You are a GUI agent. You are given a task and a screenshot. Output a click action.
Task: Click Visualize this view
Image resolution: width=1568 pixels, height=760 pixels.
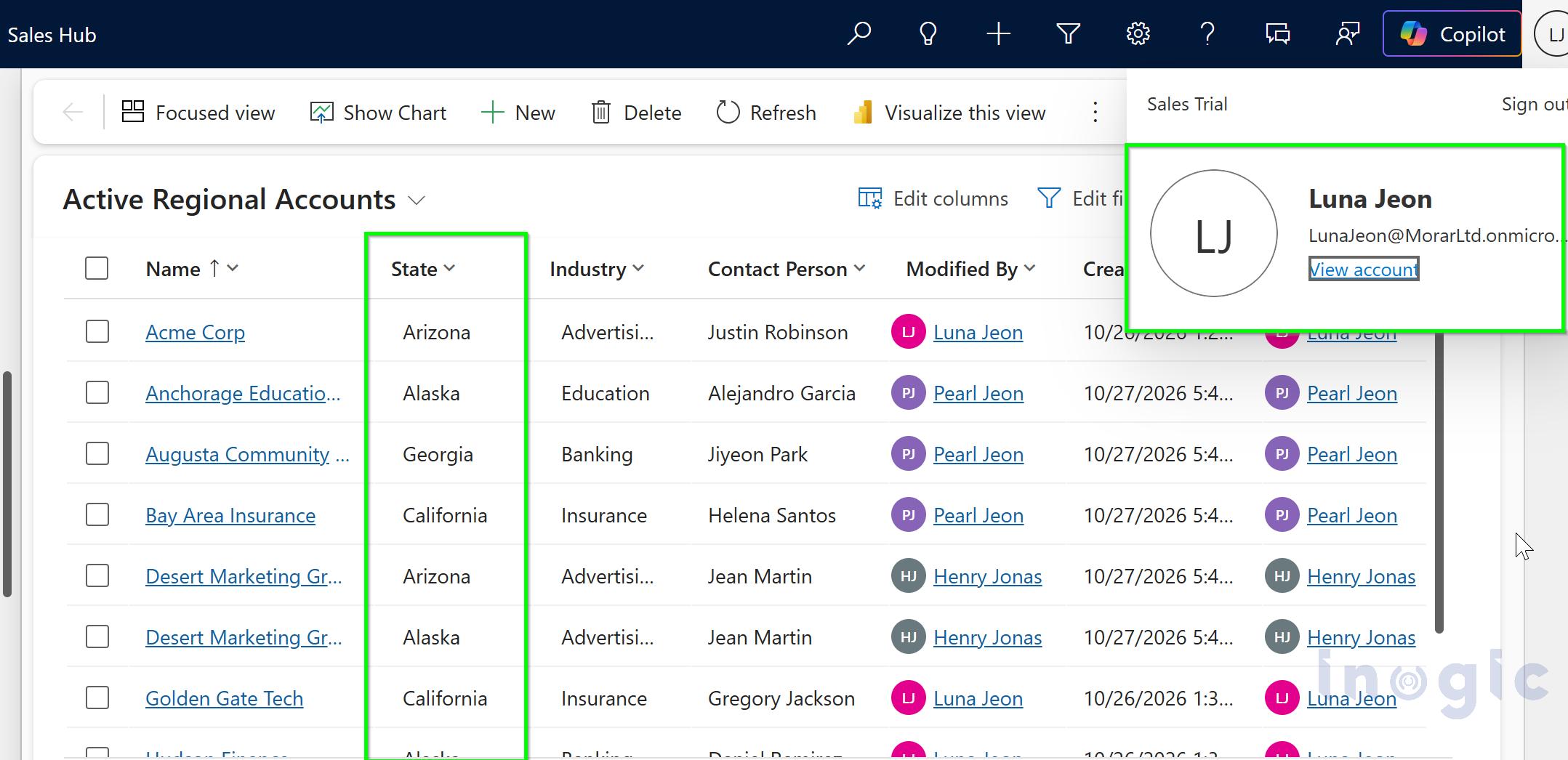(949, 113)
